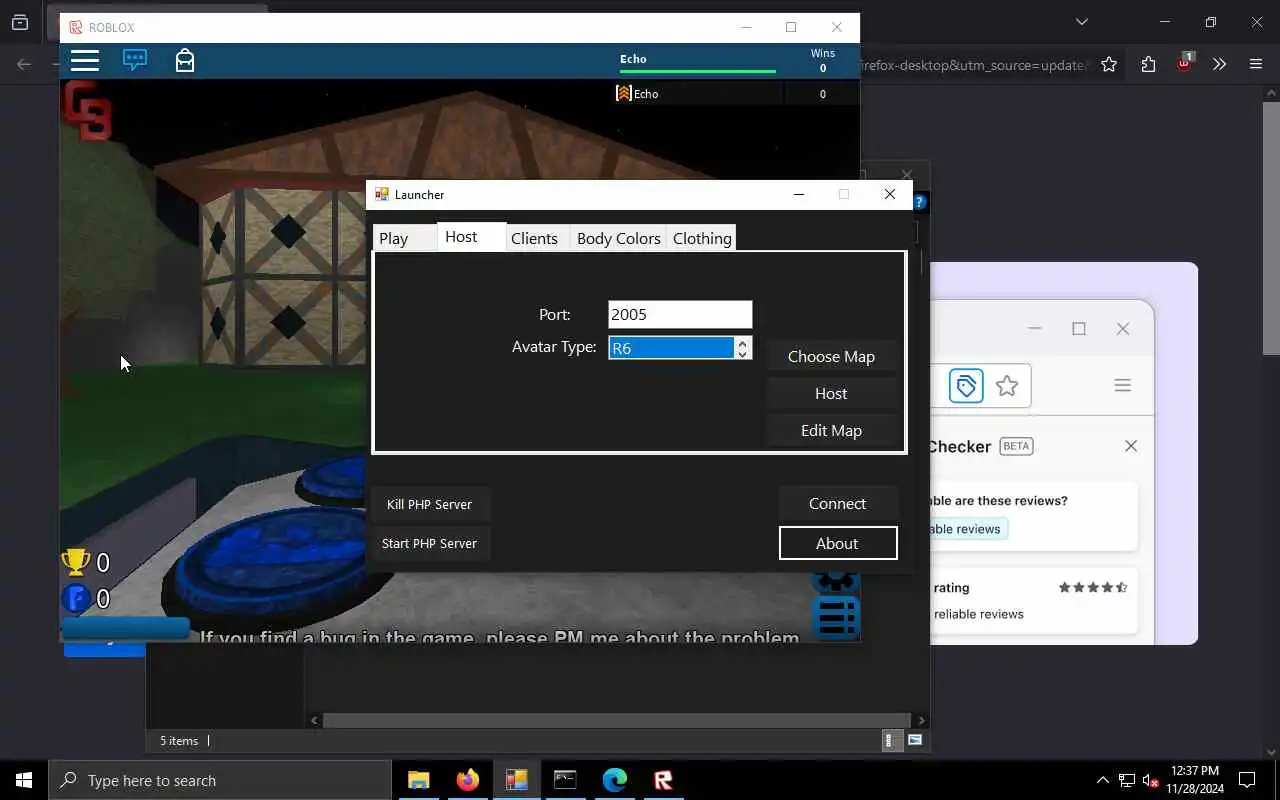Click the Echo health bar in Roblox
The height and width of the screenshot is (800, 1280).
[698, 71]
